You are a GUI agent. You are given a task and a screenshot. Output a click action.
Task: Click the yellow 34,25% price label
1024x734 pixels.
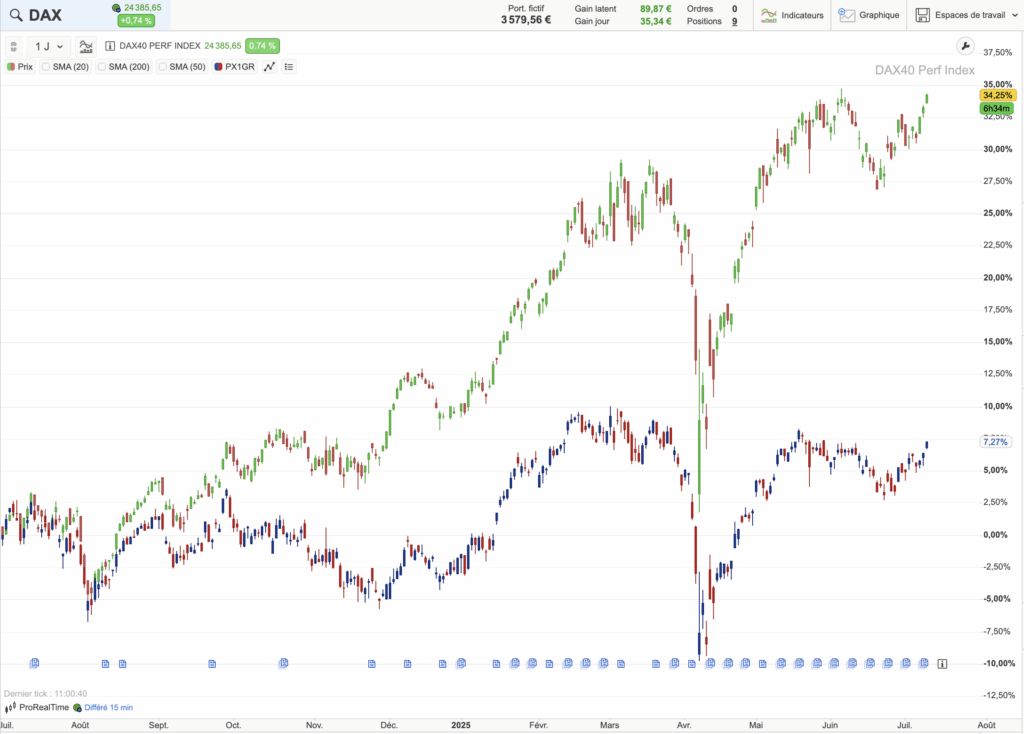[x=997, y=95]
